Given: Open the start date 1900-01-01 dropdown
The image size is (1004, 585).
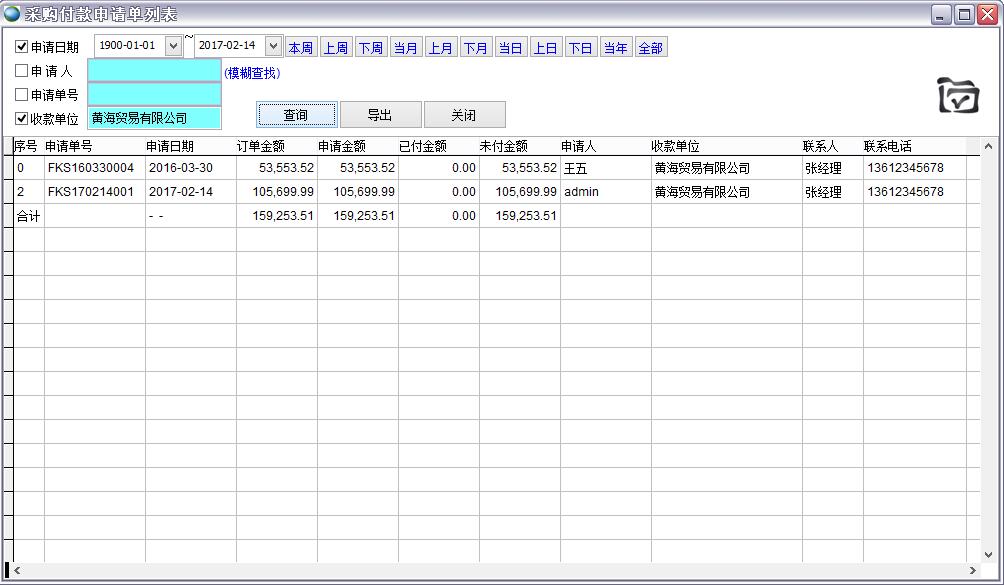Looking at the screenshot, I should tap(172, 46).
